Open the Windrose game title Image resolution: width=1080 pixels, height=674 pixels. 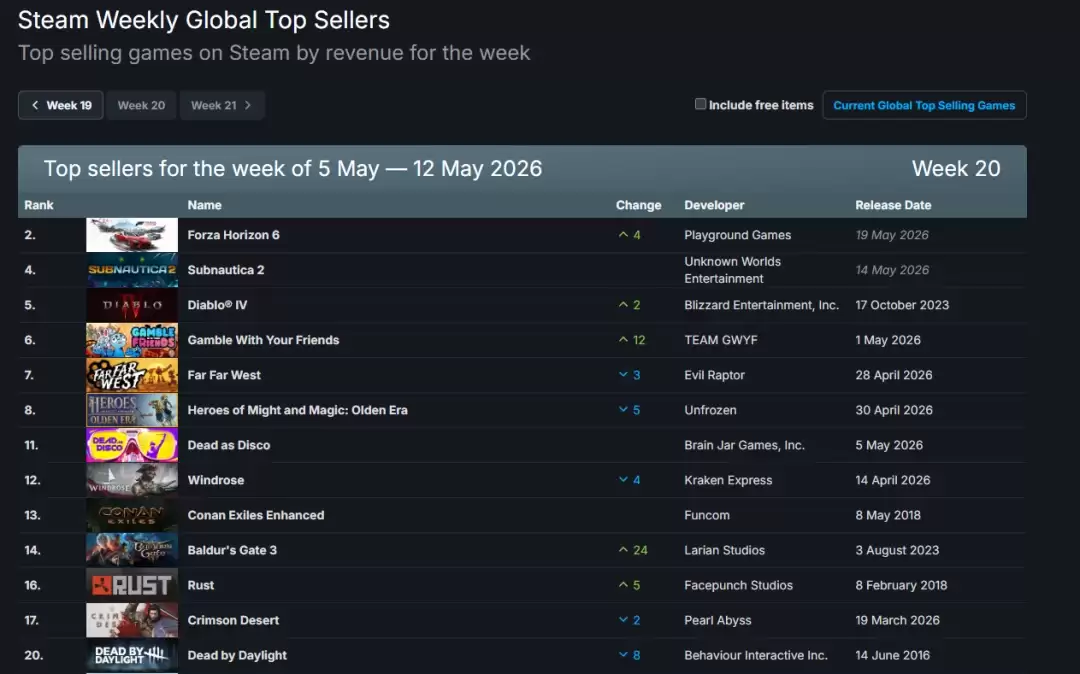tap(216, 481)
